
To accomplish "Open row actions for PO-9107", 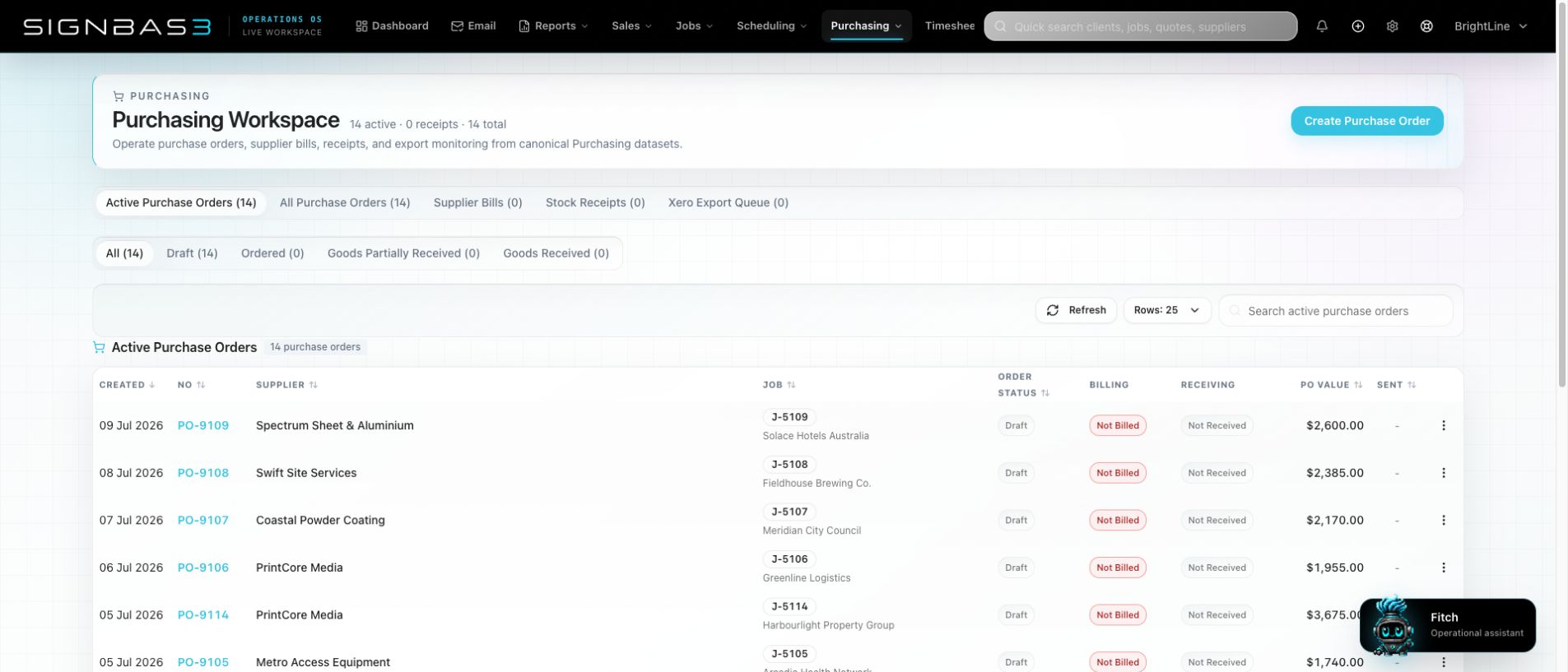I will point(1444,520).
